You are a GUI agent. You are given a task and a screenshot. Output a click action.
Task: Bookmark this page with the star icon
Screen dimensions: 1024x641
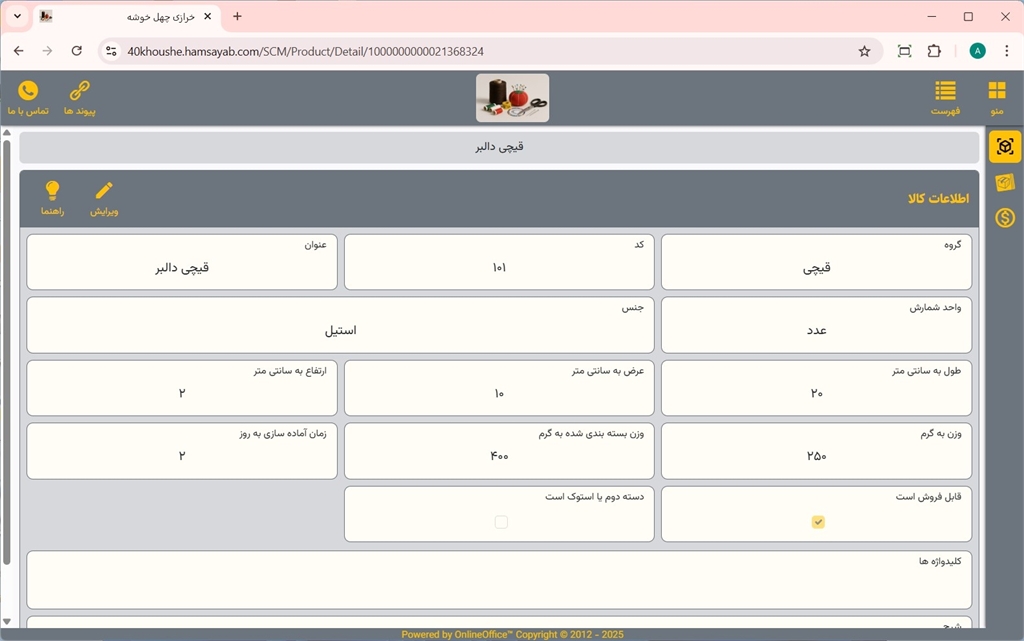(864, 51)
